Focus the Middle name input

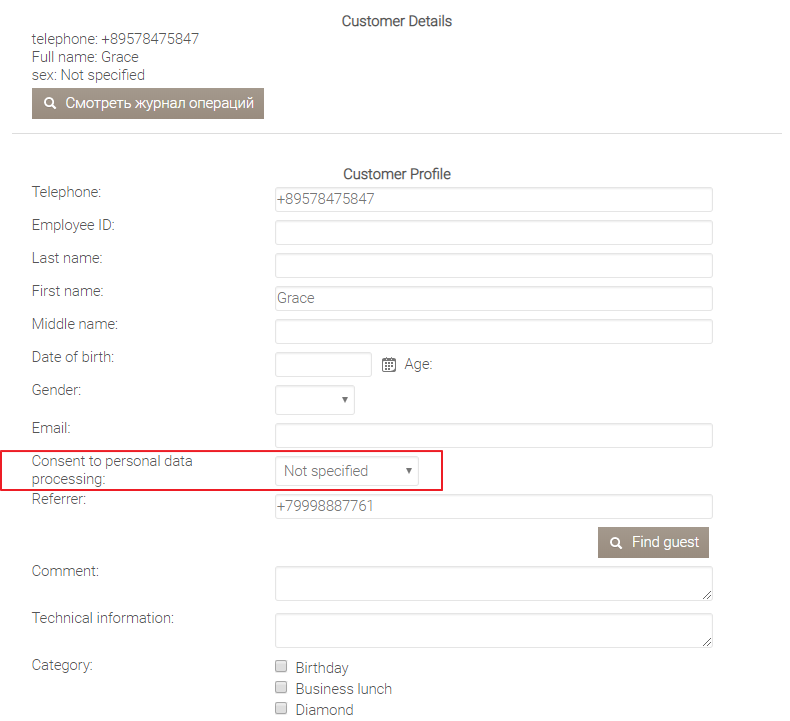click(x=493, y=331)
